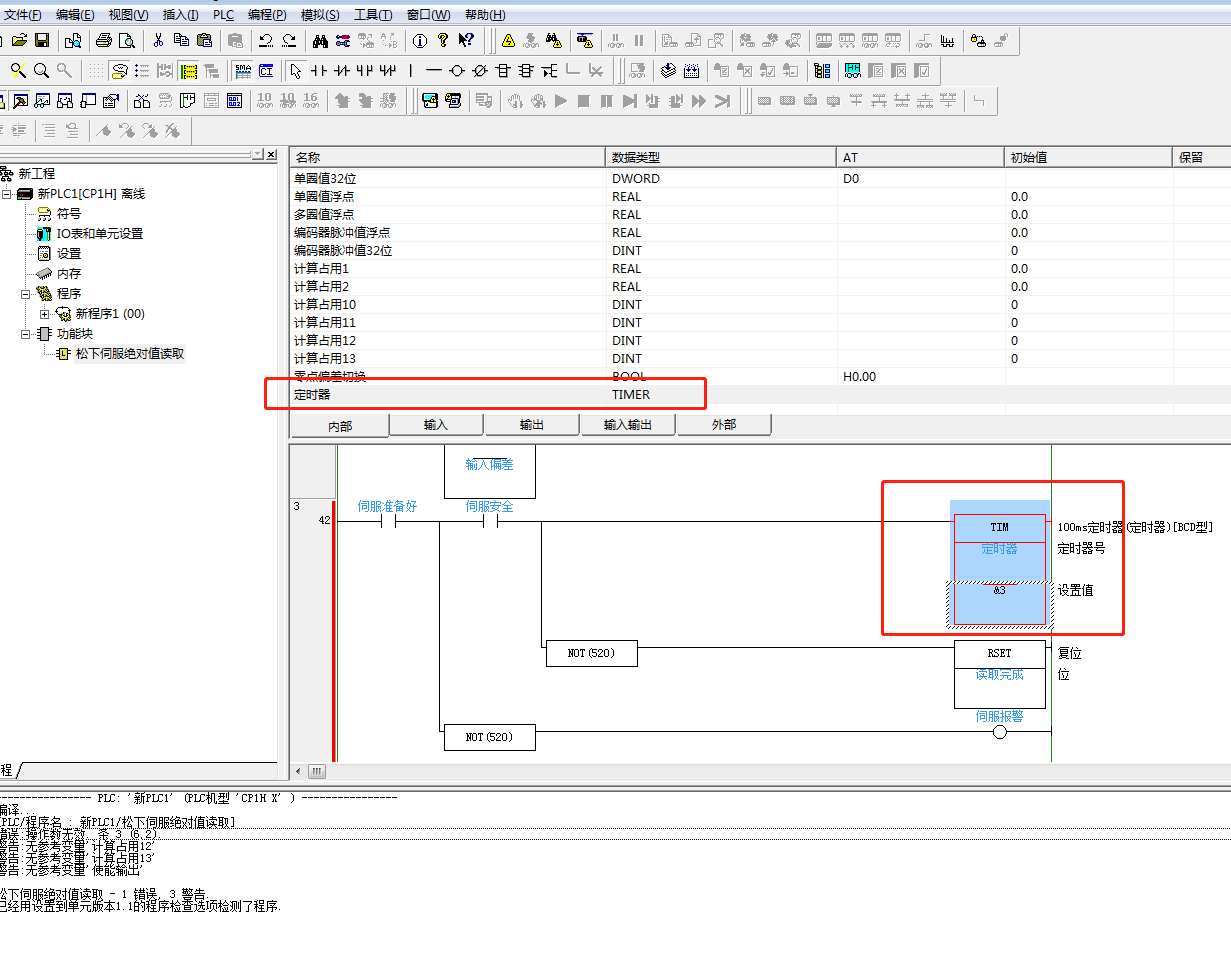Toggle the show symbol comments button
This screenshot has height=966, width=1231.
pyautogui.click(x=119, y=71)
